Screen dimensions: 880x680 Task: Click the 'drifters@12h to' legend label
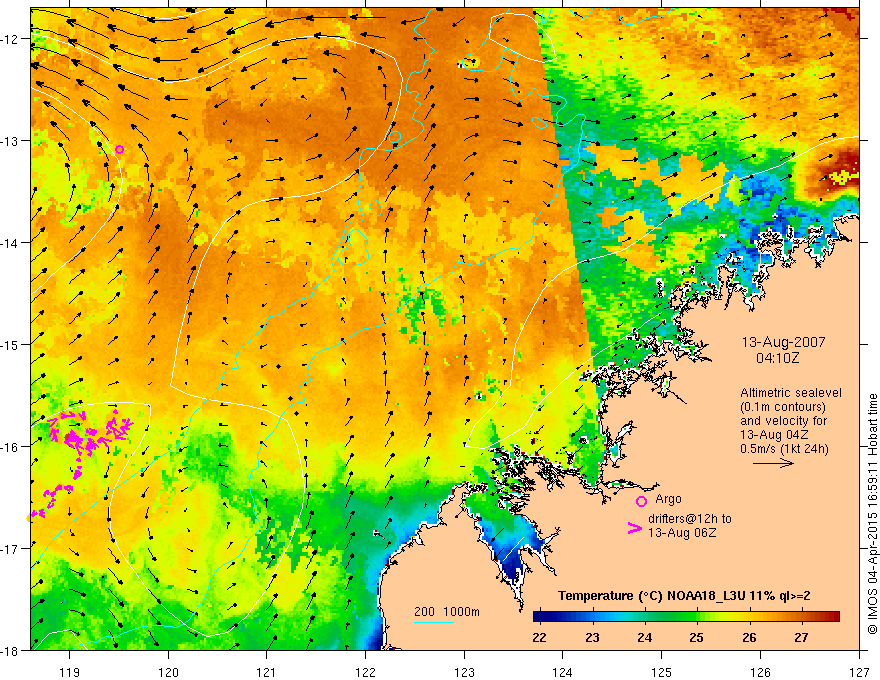pyautogui.click(x=690, y=519)
